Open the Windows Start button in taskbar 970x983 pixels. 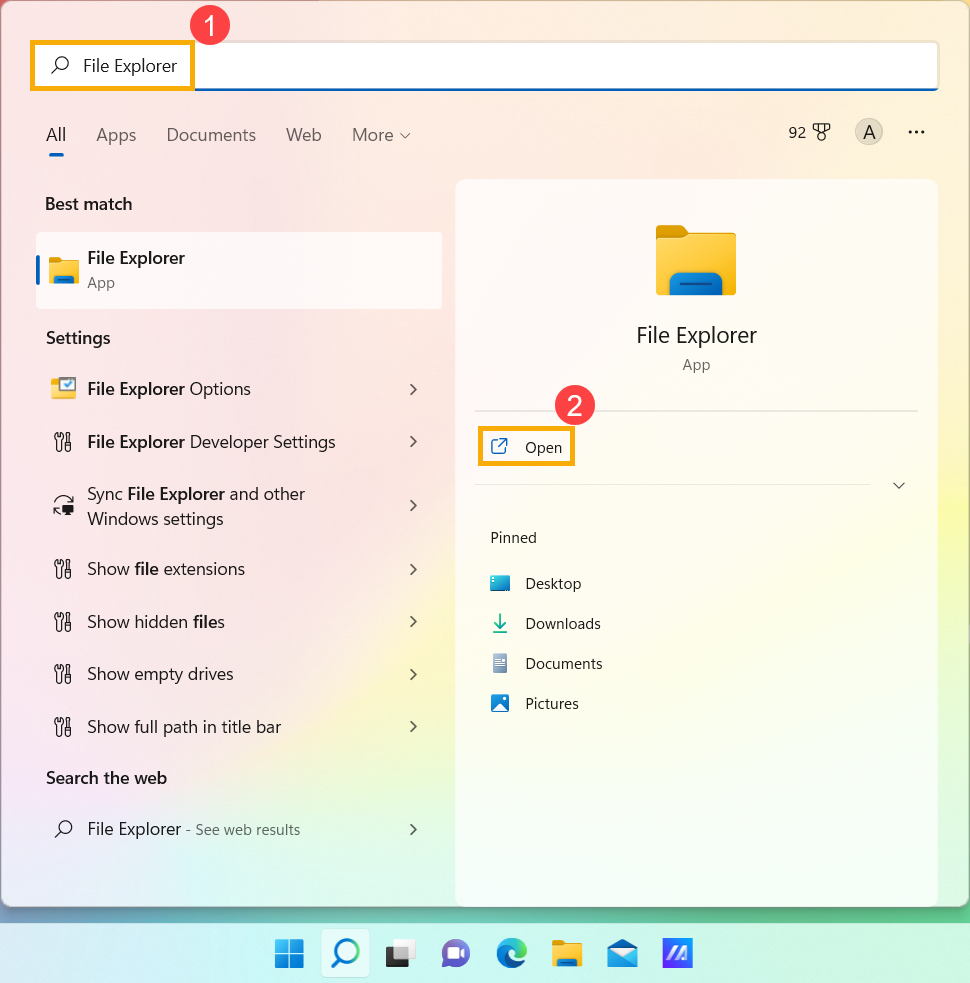tap(289, 954)
